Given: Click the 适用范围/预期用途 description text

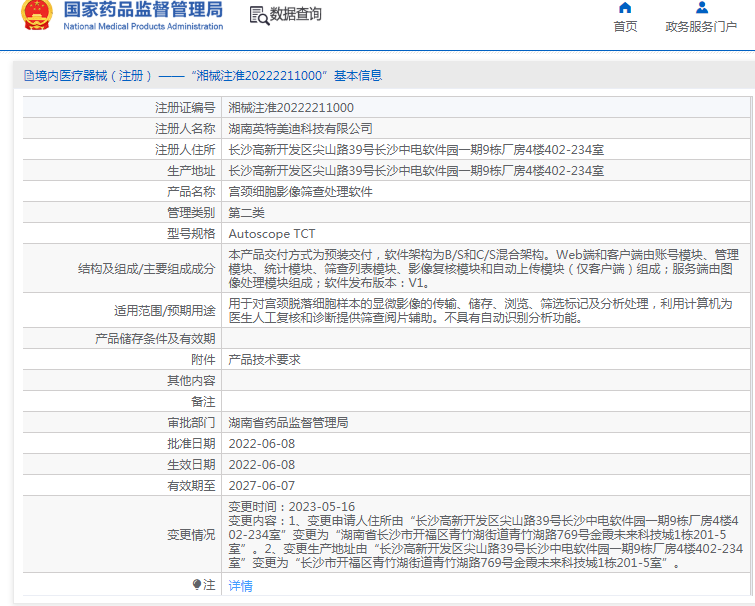Looking at the screenshot, I should (480, 310).
